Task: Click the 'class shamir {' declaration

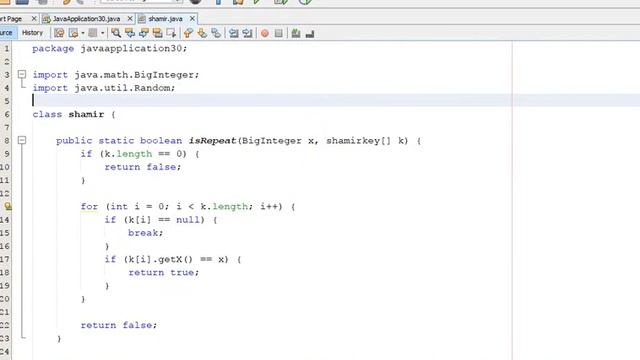Action: (74, 114)
